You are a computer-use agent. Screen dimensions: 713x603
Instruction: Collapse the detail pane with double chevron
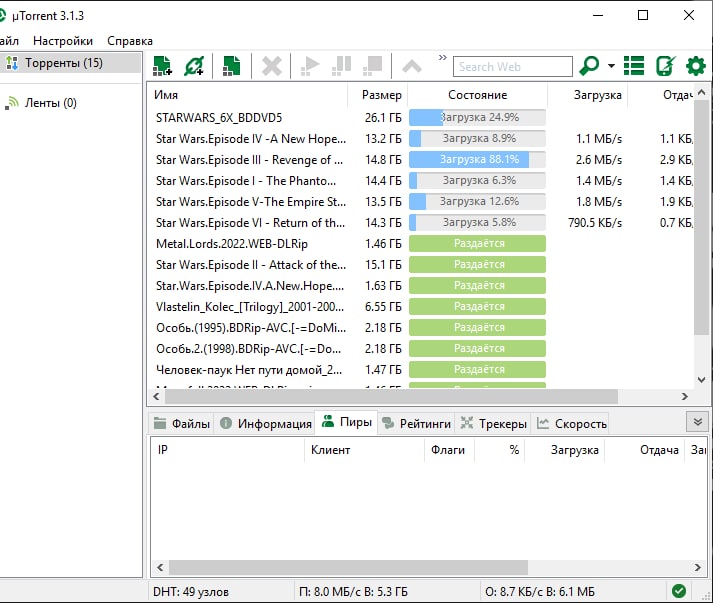pyautogui.click(x=698, y=422)
